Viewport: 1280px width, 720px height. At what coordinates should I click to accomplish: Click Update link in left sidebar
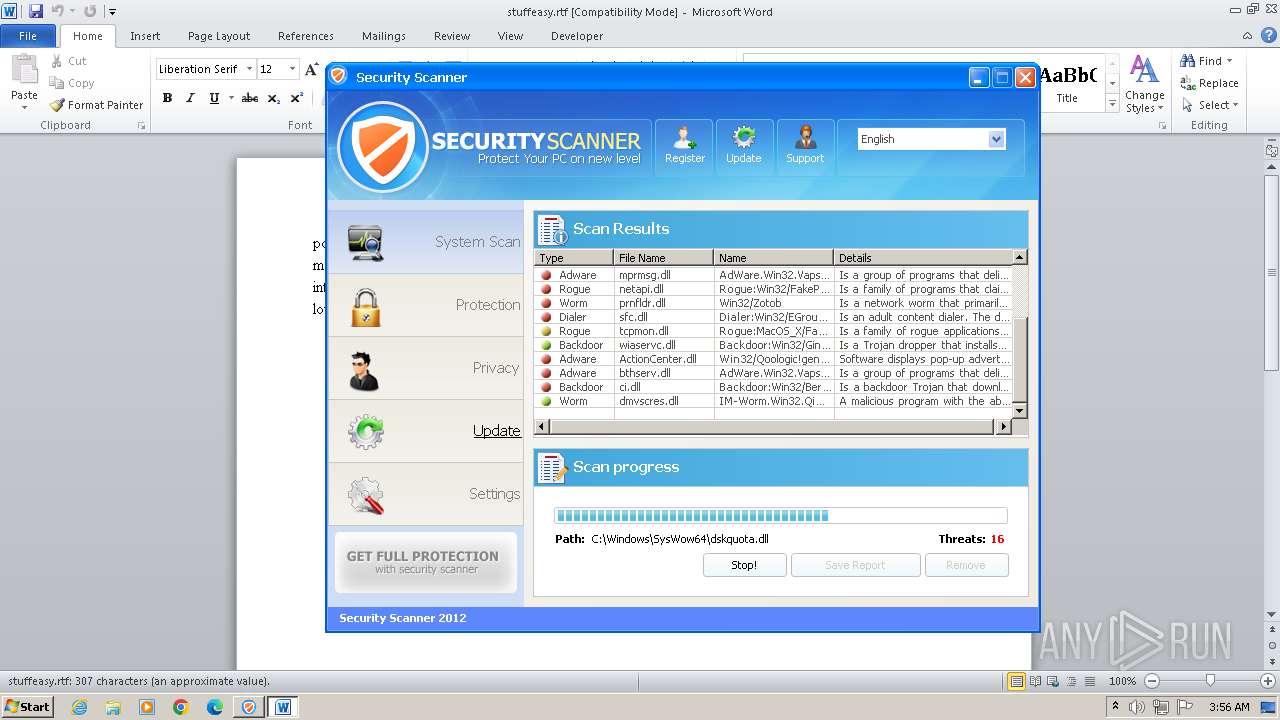[496, 431]
